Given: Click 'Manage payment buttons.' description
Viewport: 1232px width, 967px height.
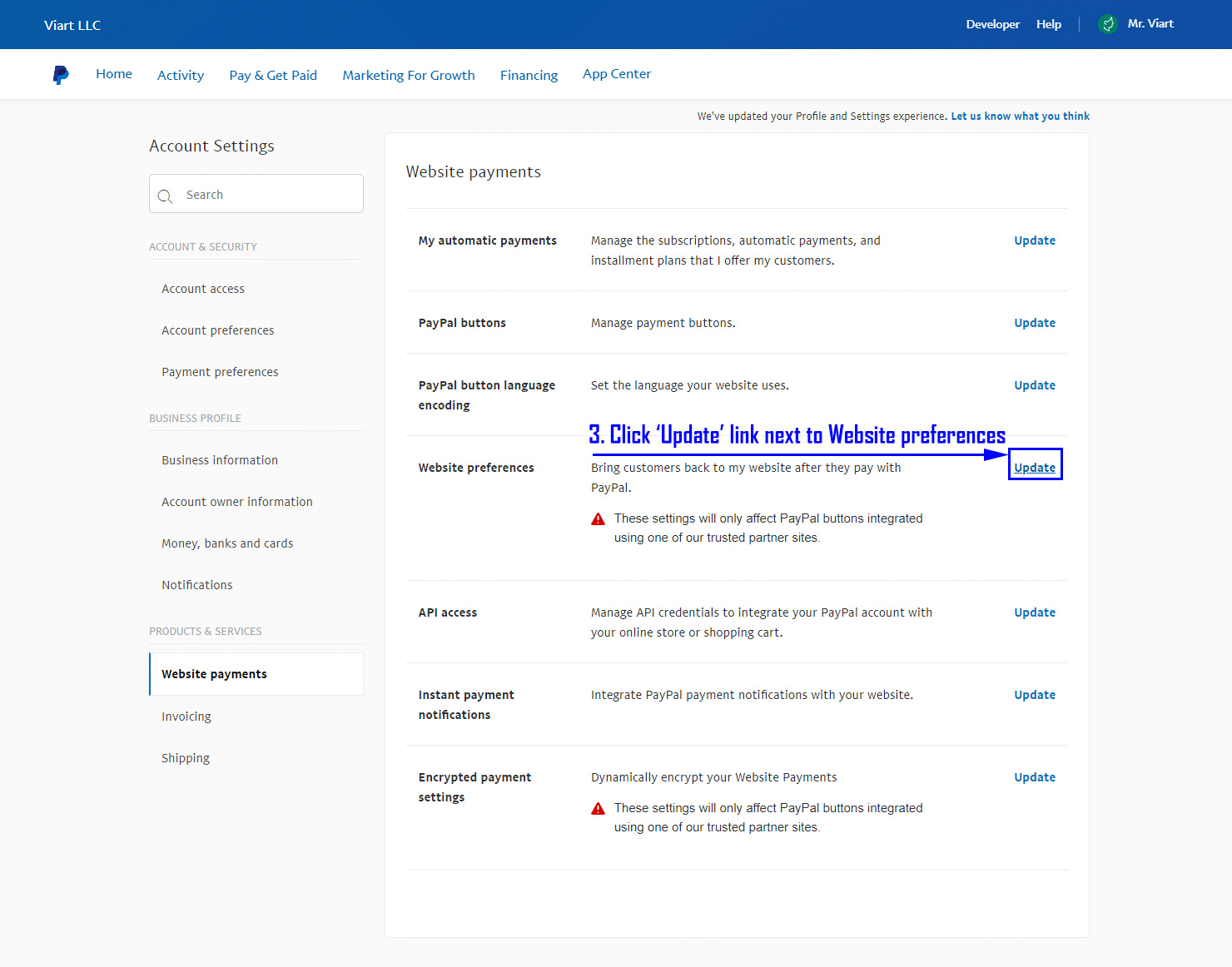Looking at the screenshot, I should coord(663,323).
